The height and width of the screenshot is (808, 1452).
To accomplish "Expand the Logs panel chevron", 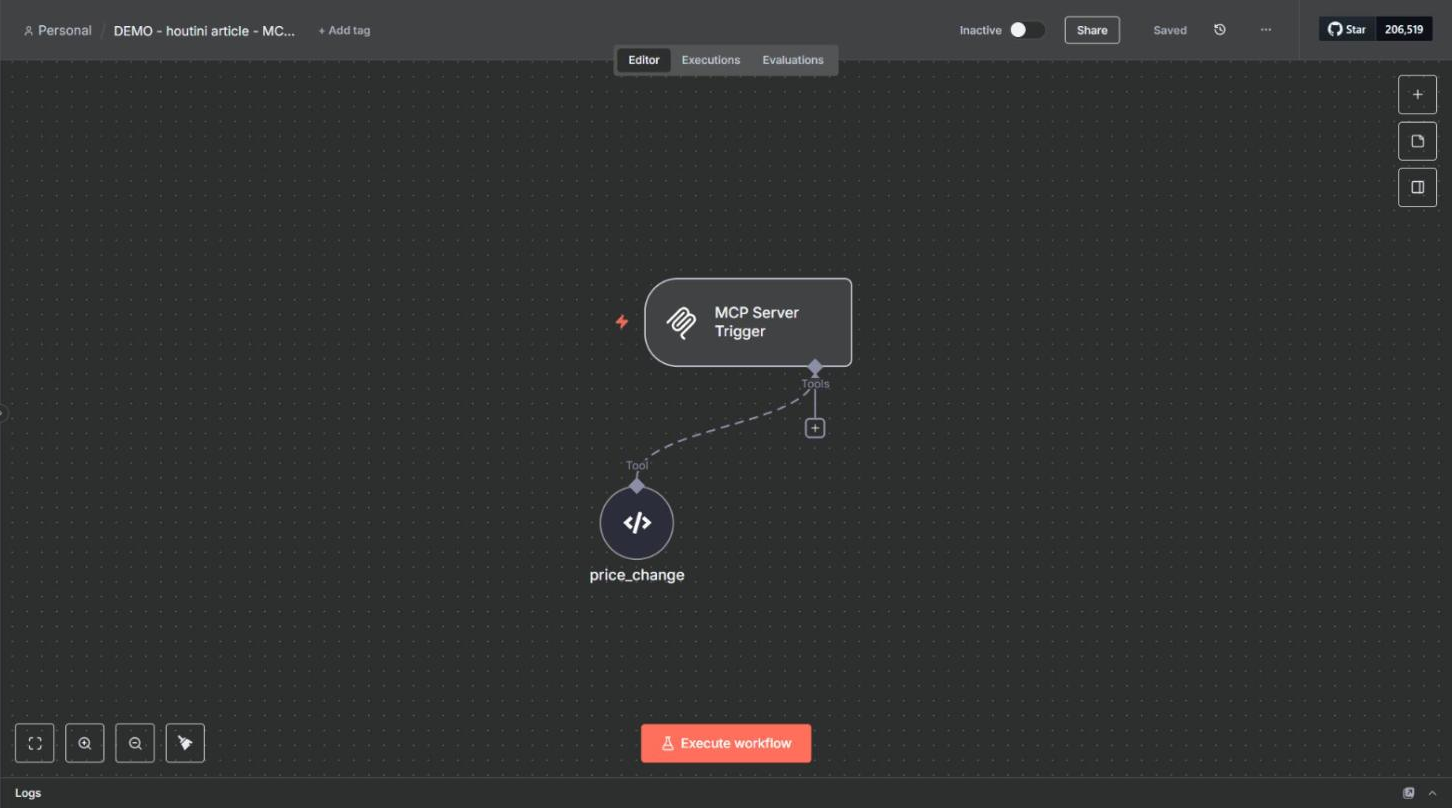I will click(1433, 793).
